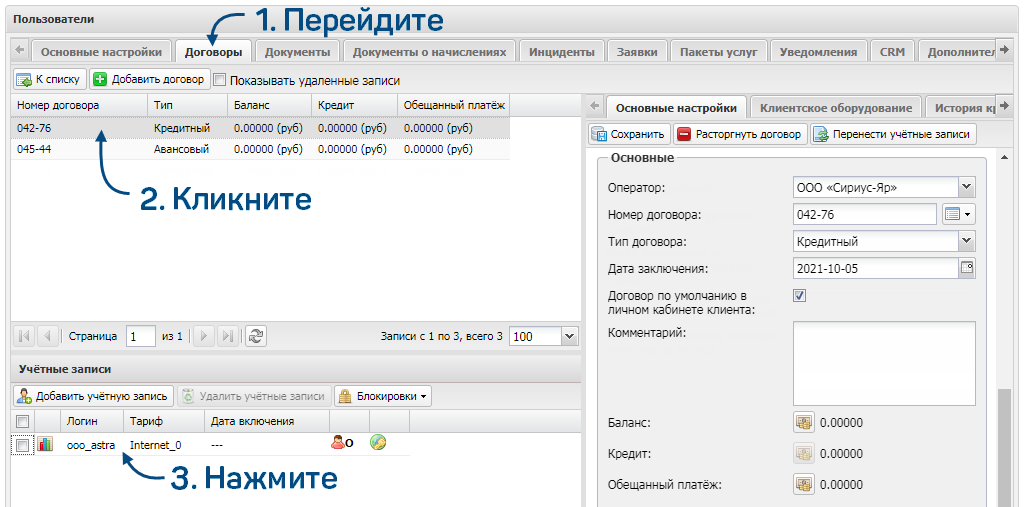
Task: Click icon next to Обещанный платёж value
Action: (803, 484)
